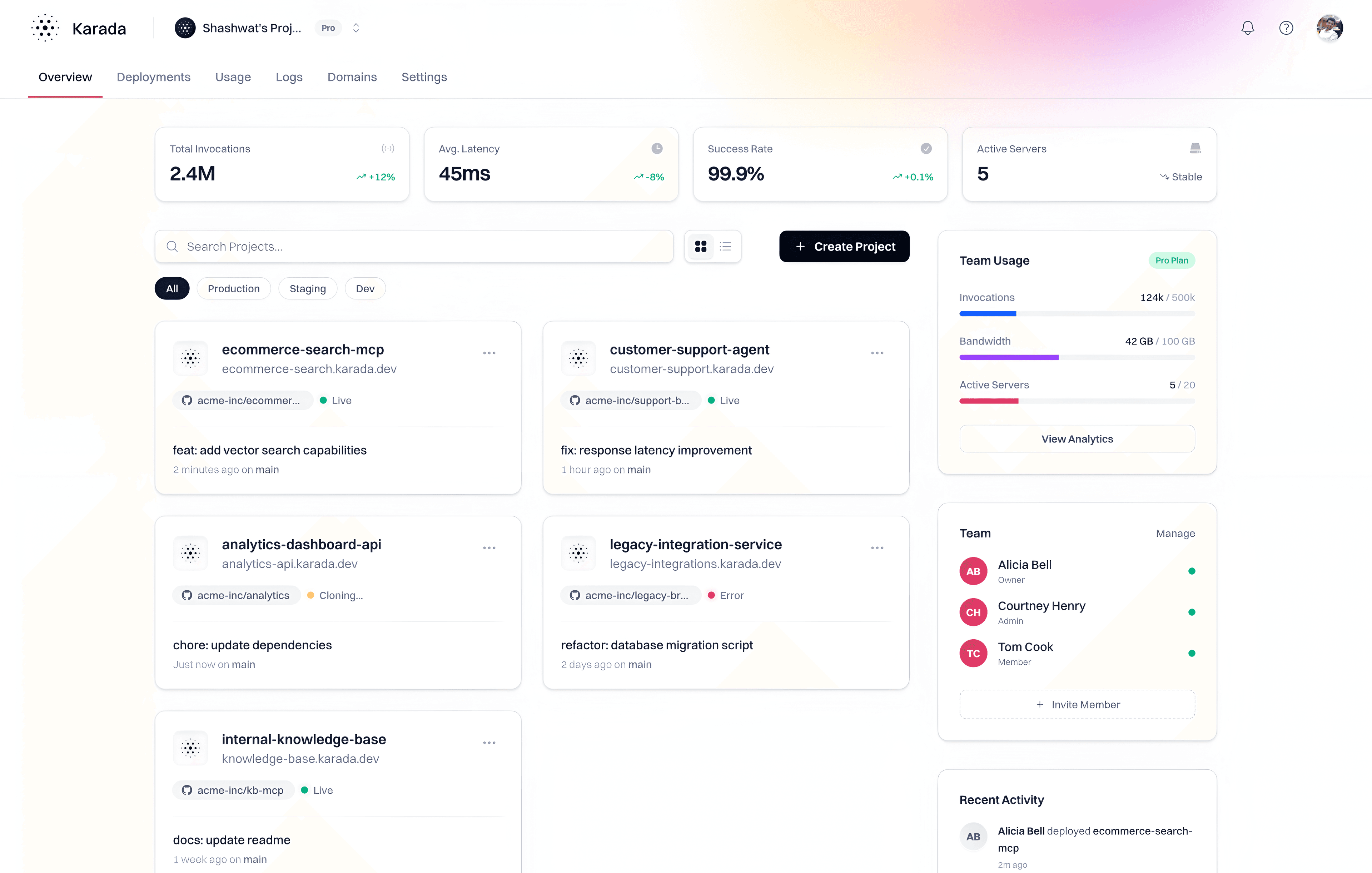Switch to list view layout
Viewport: 1372px width, 873px height.
pos(725,246)
